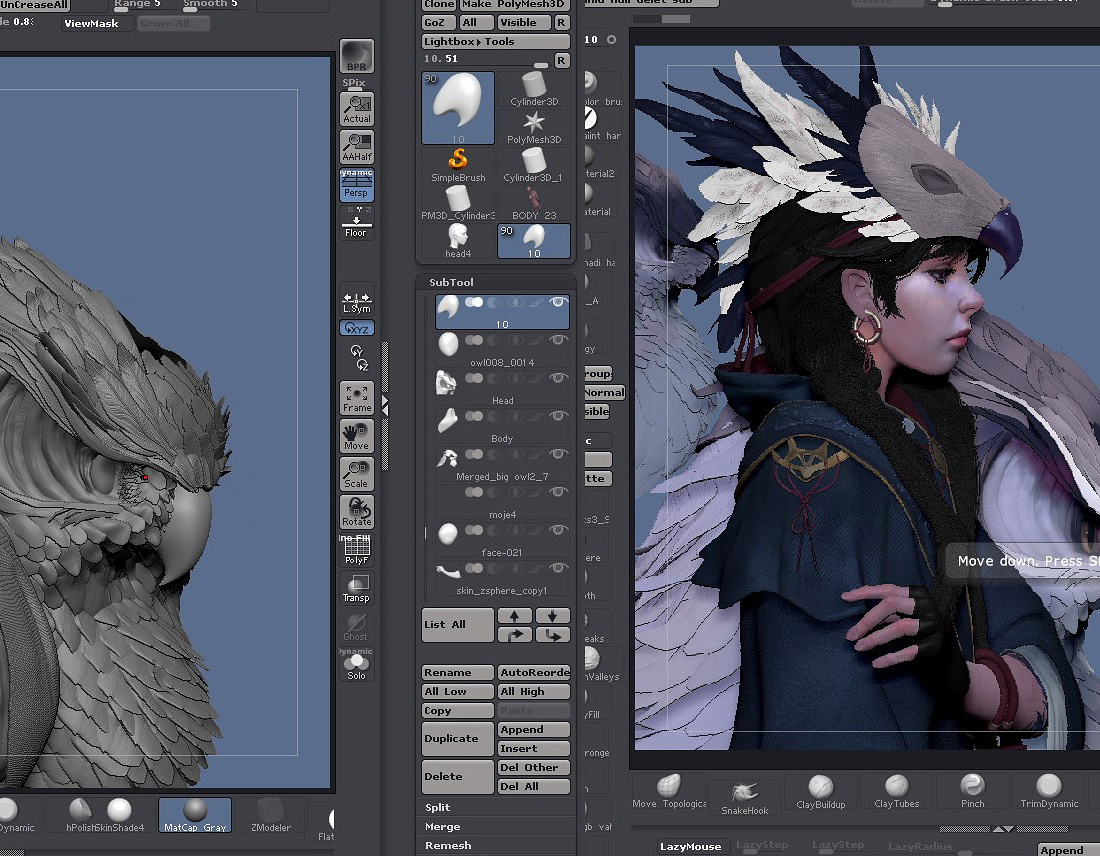The width and height of the screenshot is (1100, 856).
Task: Select the Cylinder3D tool
Action: point(534,90)
